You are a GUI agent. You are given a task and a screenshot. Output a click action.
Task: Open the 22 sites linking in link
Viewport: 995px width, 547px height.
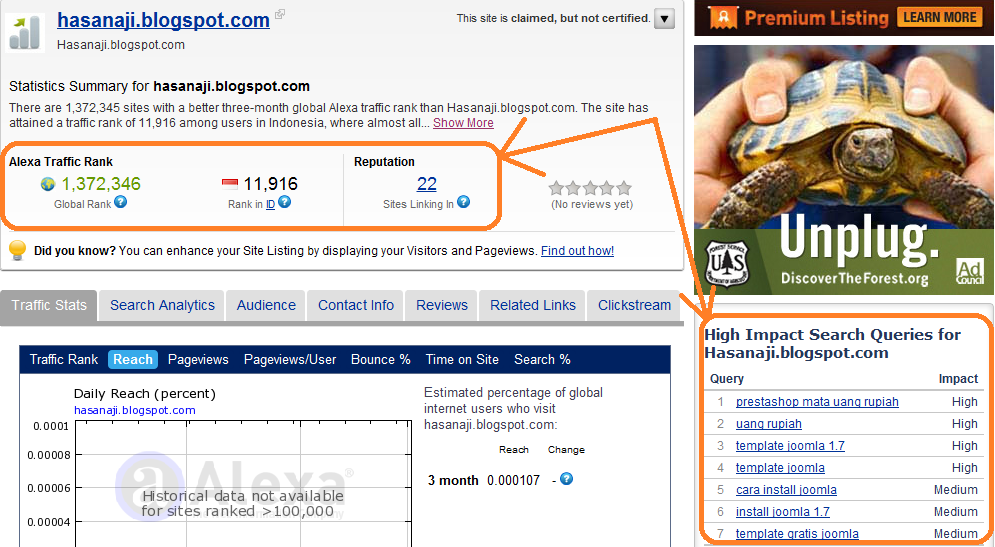click(x=426, y=184)
